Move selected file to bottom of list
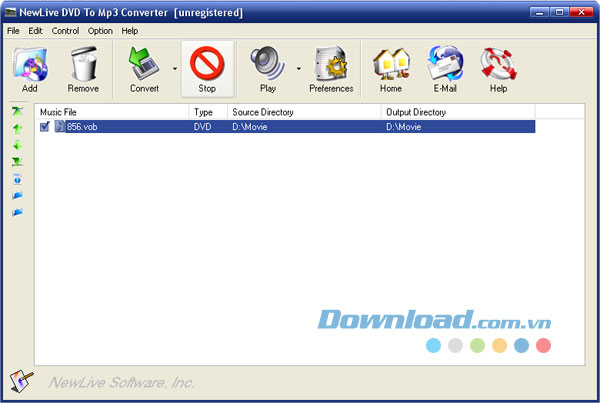 tap(17, 162)
